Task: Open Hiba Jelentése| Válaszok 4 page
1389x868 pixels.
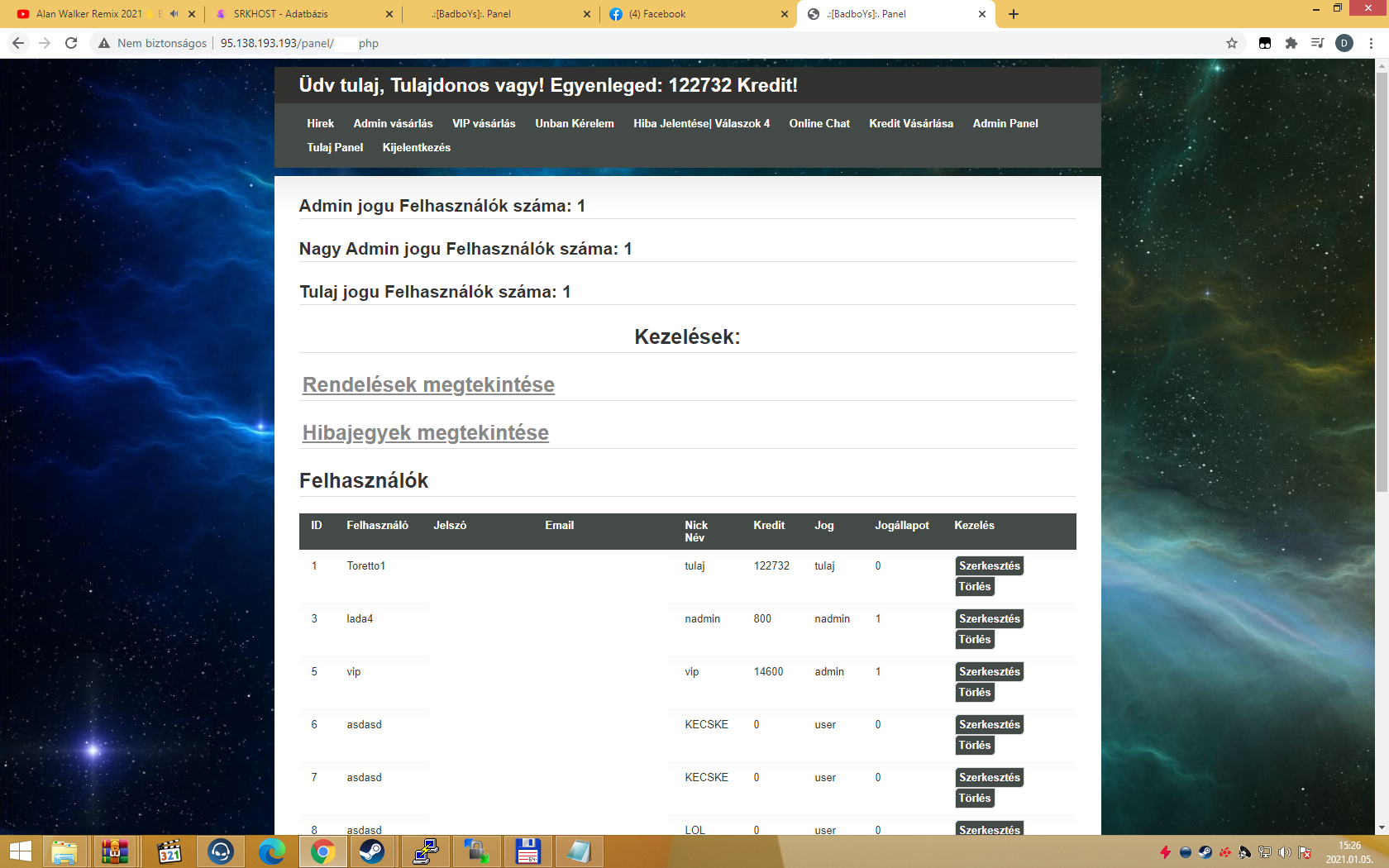Action: click(x=702, y=123)
